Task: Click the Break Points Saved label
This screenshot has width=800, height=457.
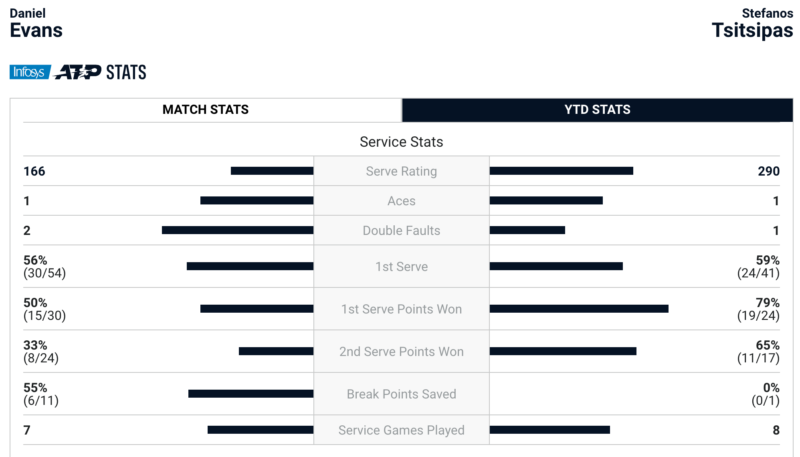Action: point(402,394)
